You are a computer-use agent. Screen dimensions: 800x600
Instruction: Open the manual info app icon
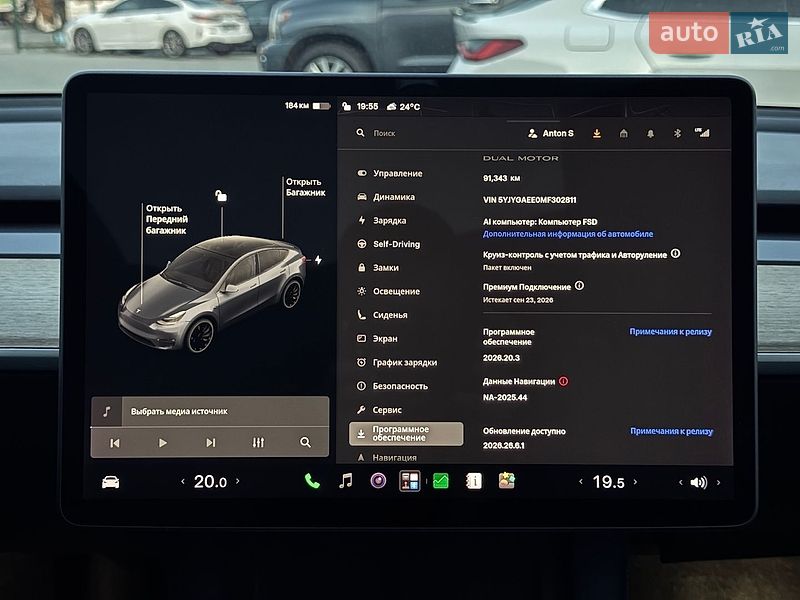[x=473, y=481]
